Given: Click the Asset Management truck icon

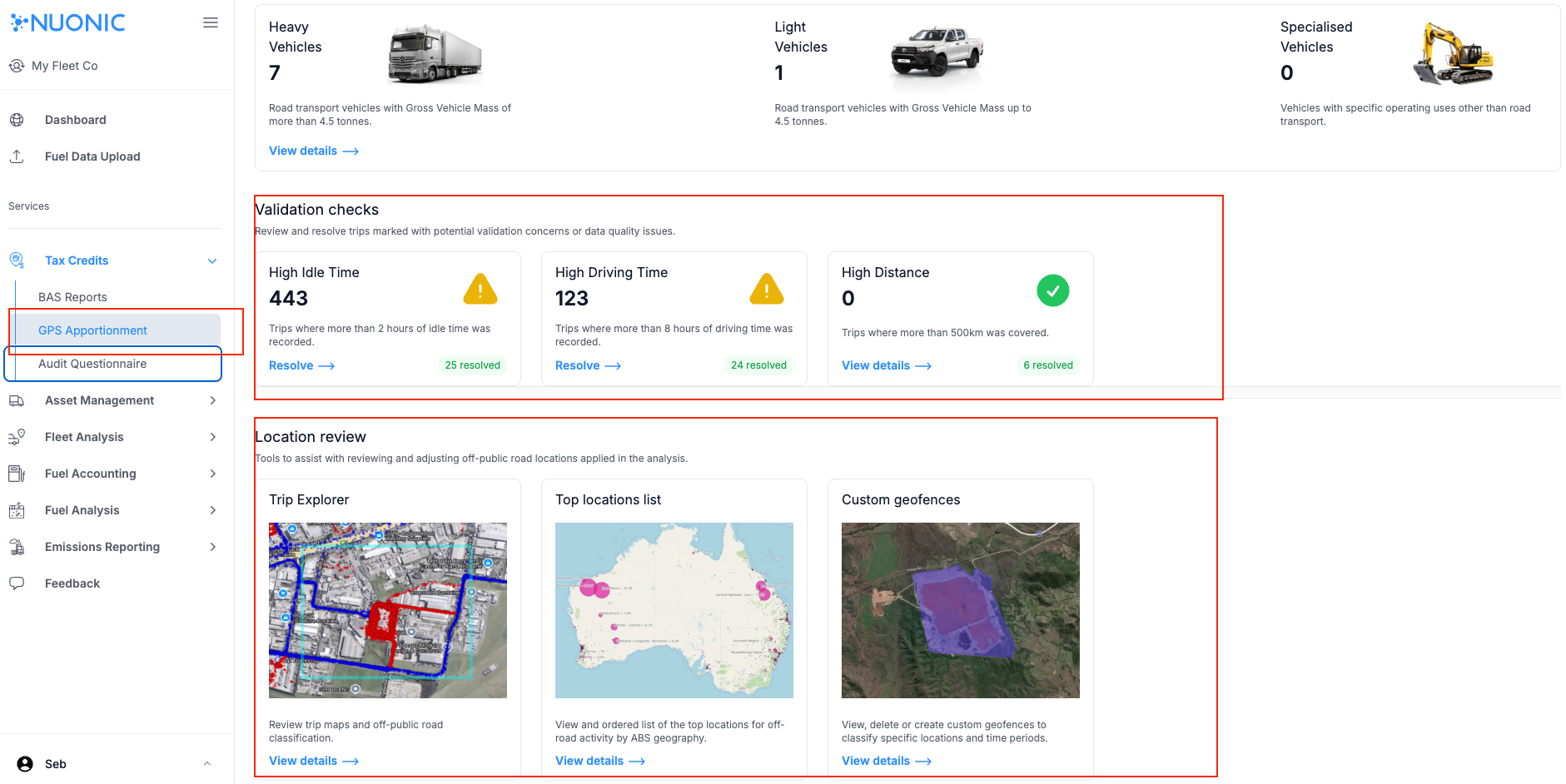Looking at the screenshot, I should pyautogui.click(x=17, y=400).
